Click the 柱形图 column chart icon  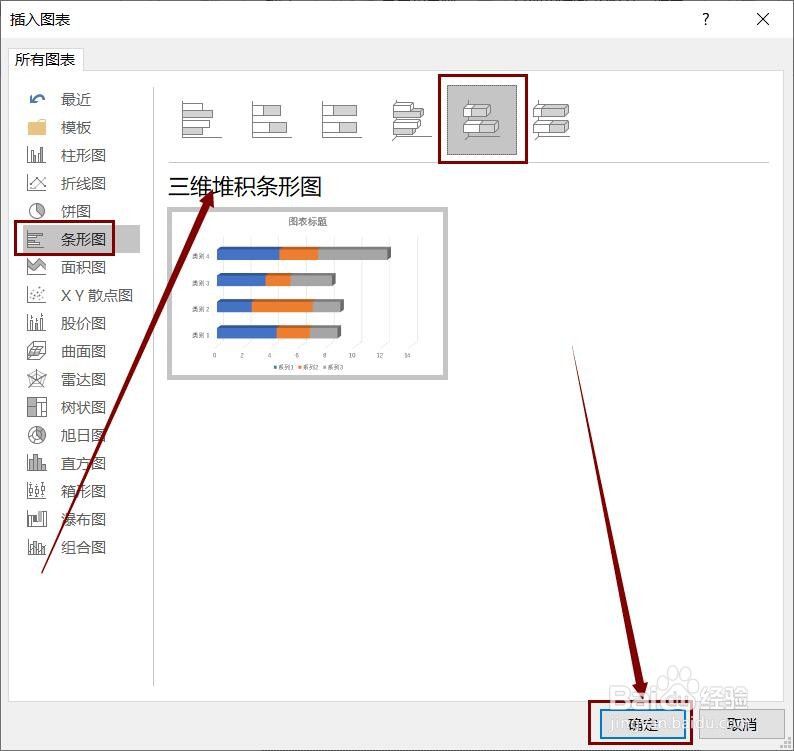(x=36, y=155)
